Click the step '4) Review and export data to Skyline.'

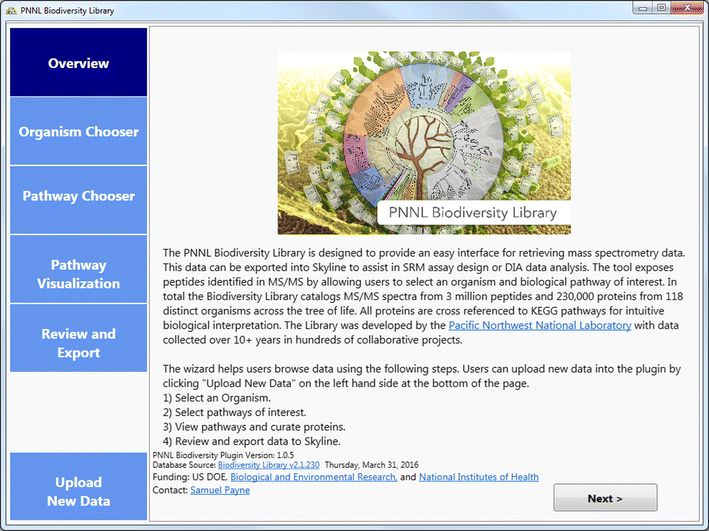(x=252, y=441)
